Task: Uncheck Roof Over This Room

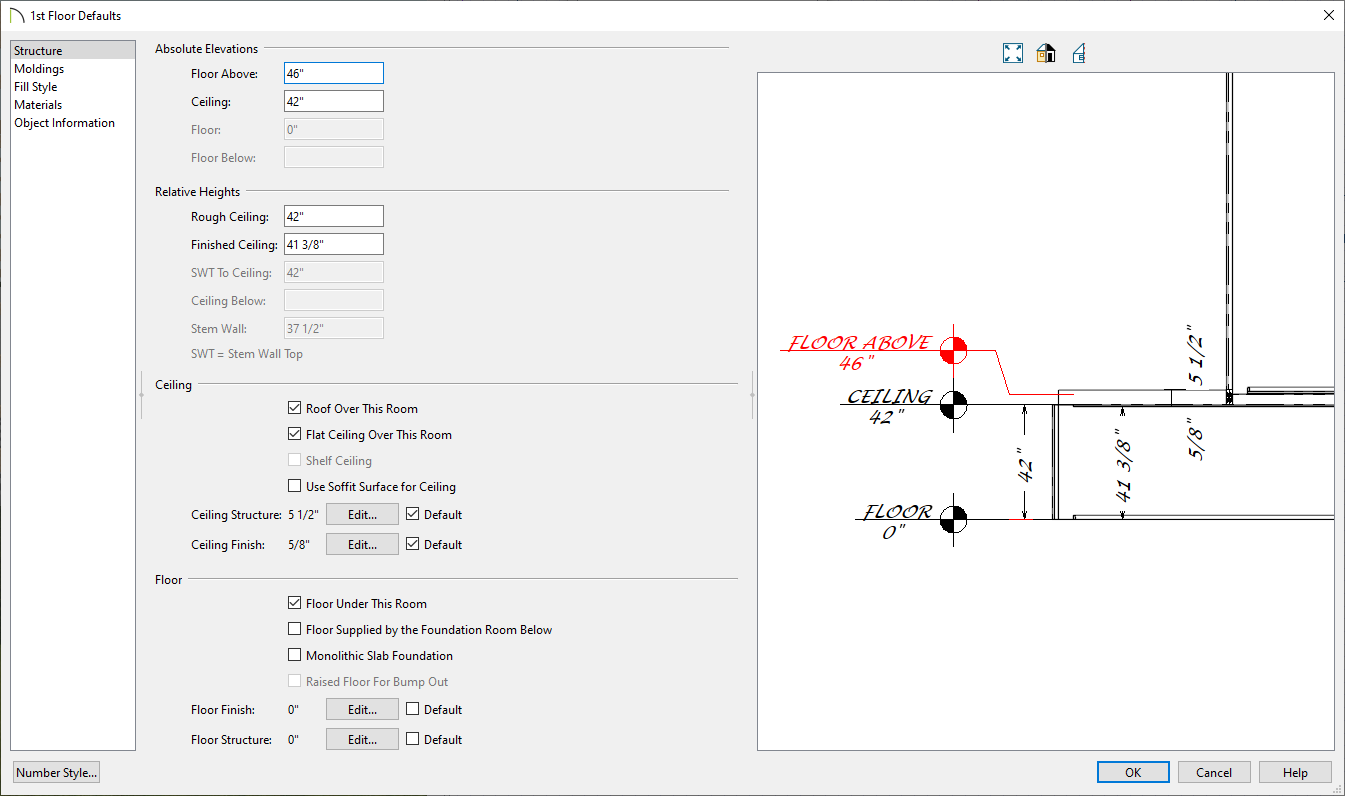Action: tap(294, 408)
